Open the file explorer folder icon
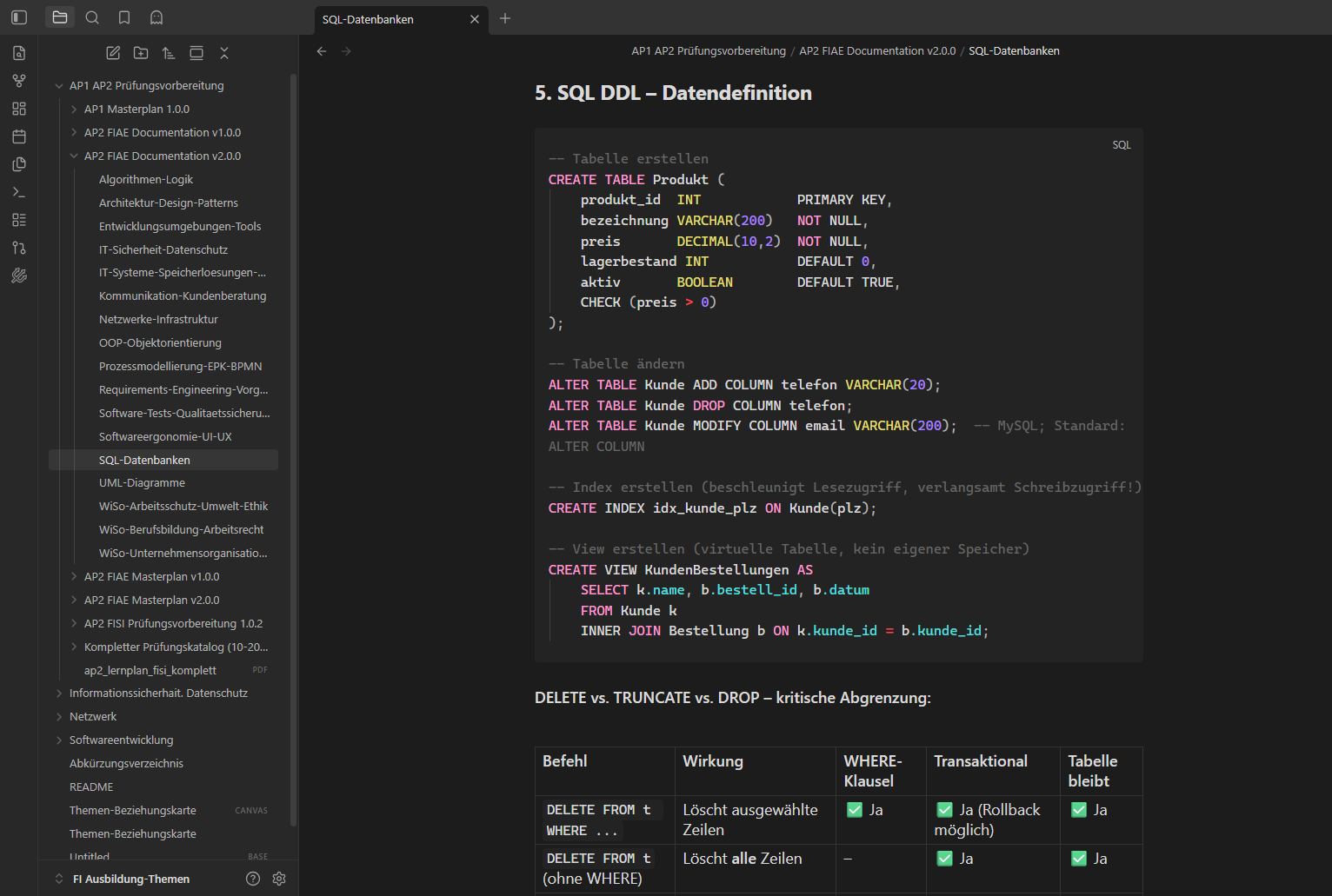The image size is (1332, 896). pos(60,17)
